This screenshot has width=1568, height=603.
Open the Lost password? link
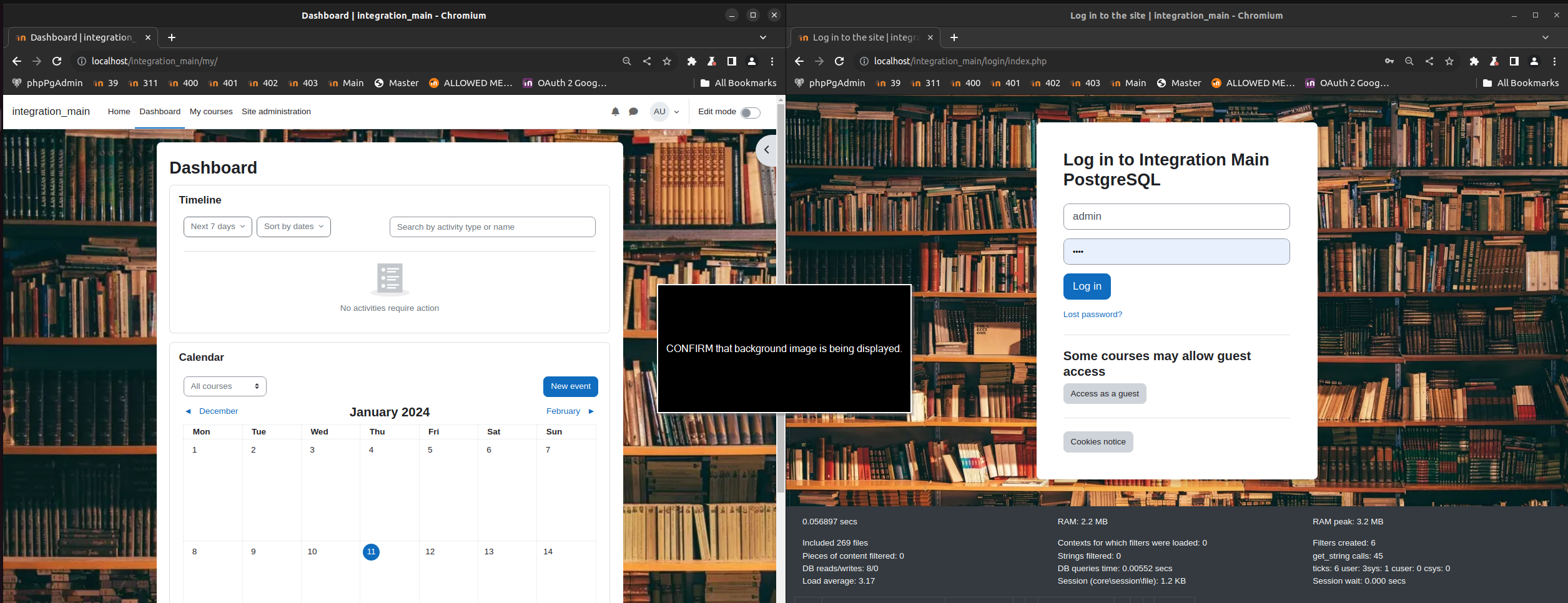(1093, 315)
